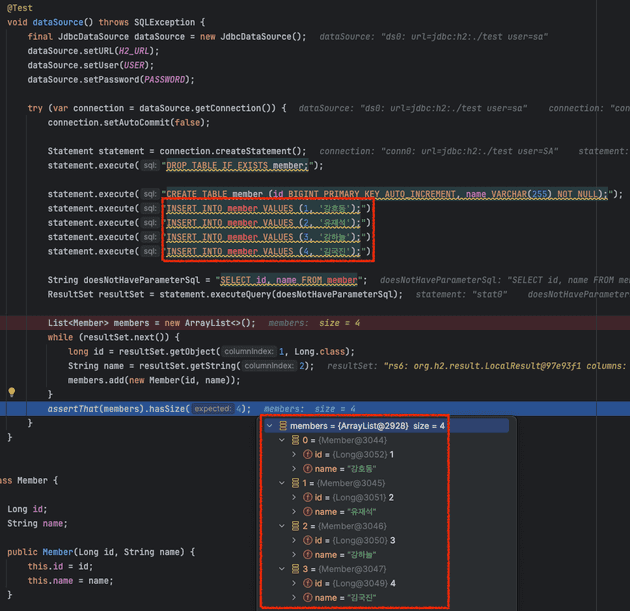Image resolution: width=630 pixels, height=611 pixels.
Task: Select the 0 = {Member@3044} row
Action: [x=387, y=440]
